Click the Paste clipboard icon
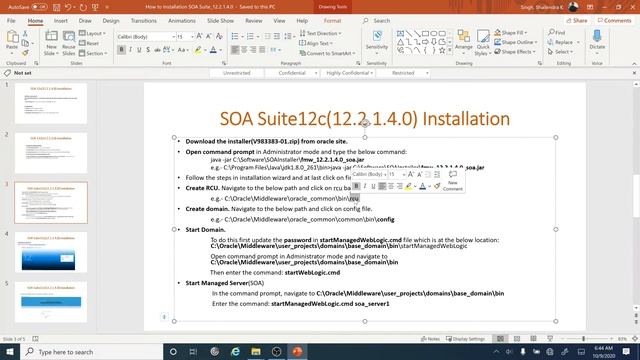 12,38
